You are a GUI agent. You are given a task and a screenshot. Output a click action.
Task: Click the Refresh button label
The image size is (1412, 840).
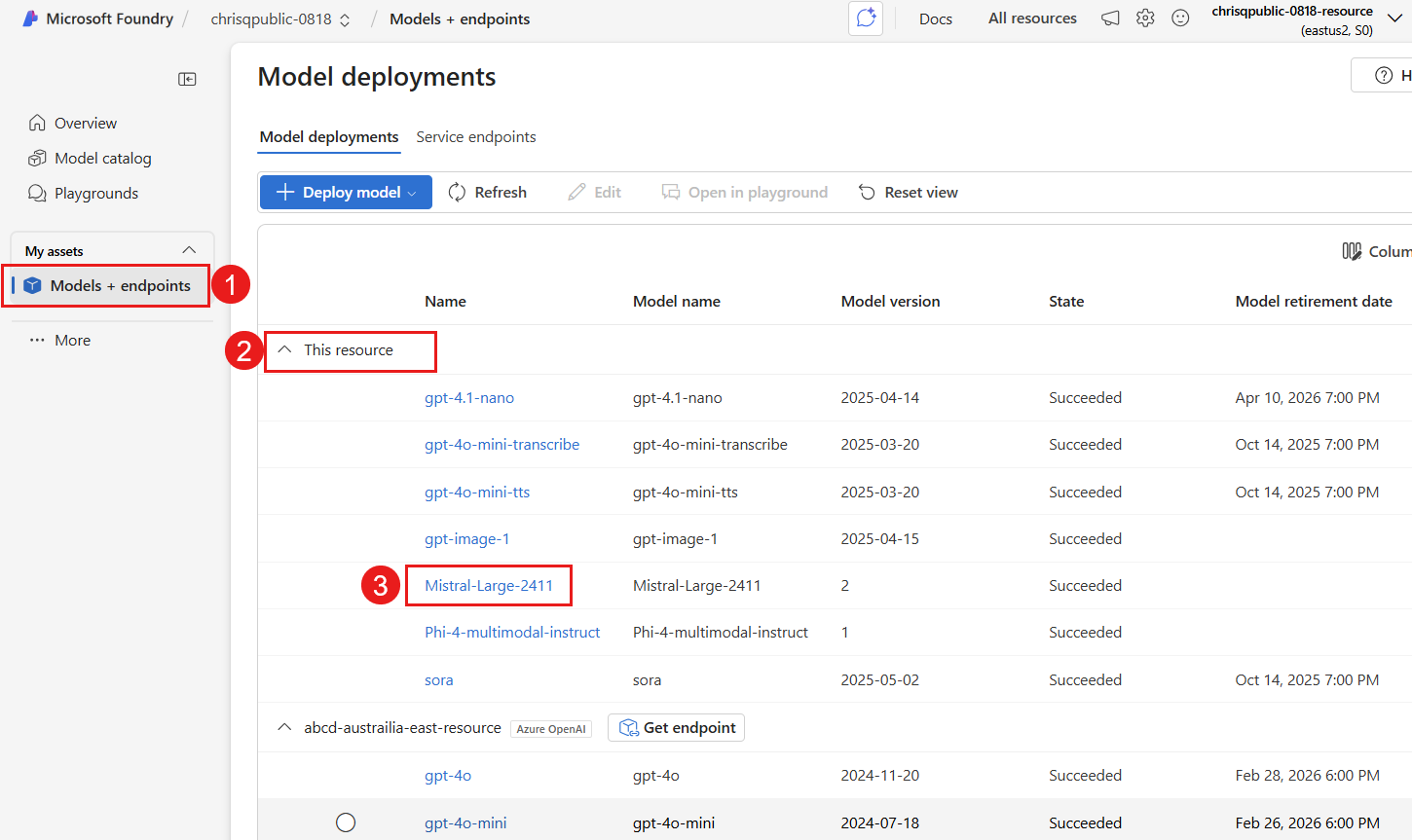[501, 192]
